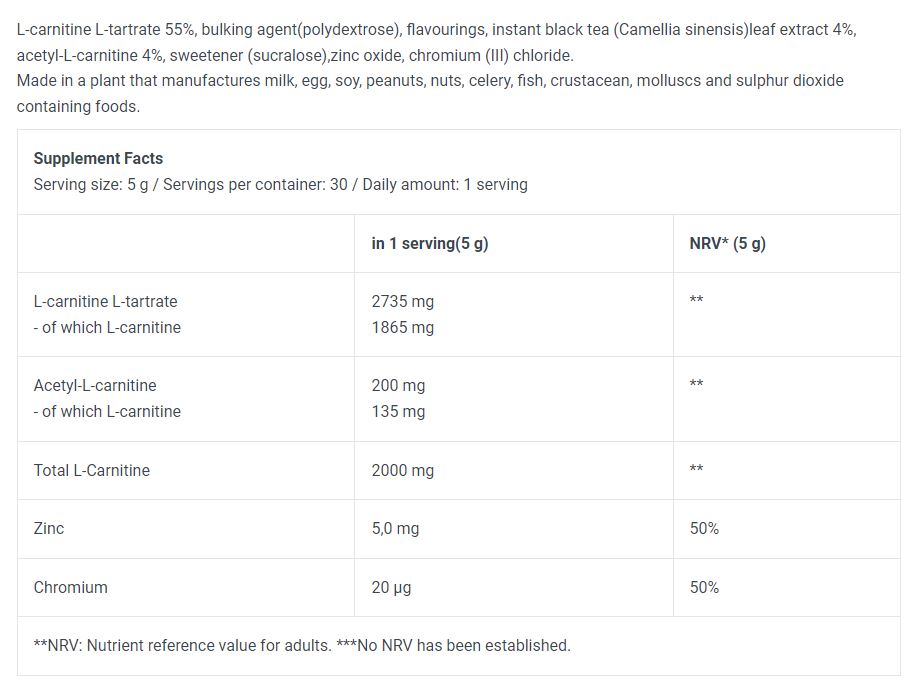Click the 'in 1 serving(5 g)' column header
Screen dimensions: 916x693
[430, 243]
